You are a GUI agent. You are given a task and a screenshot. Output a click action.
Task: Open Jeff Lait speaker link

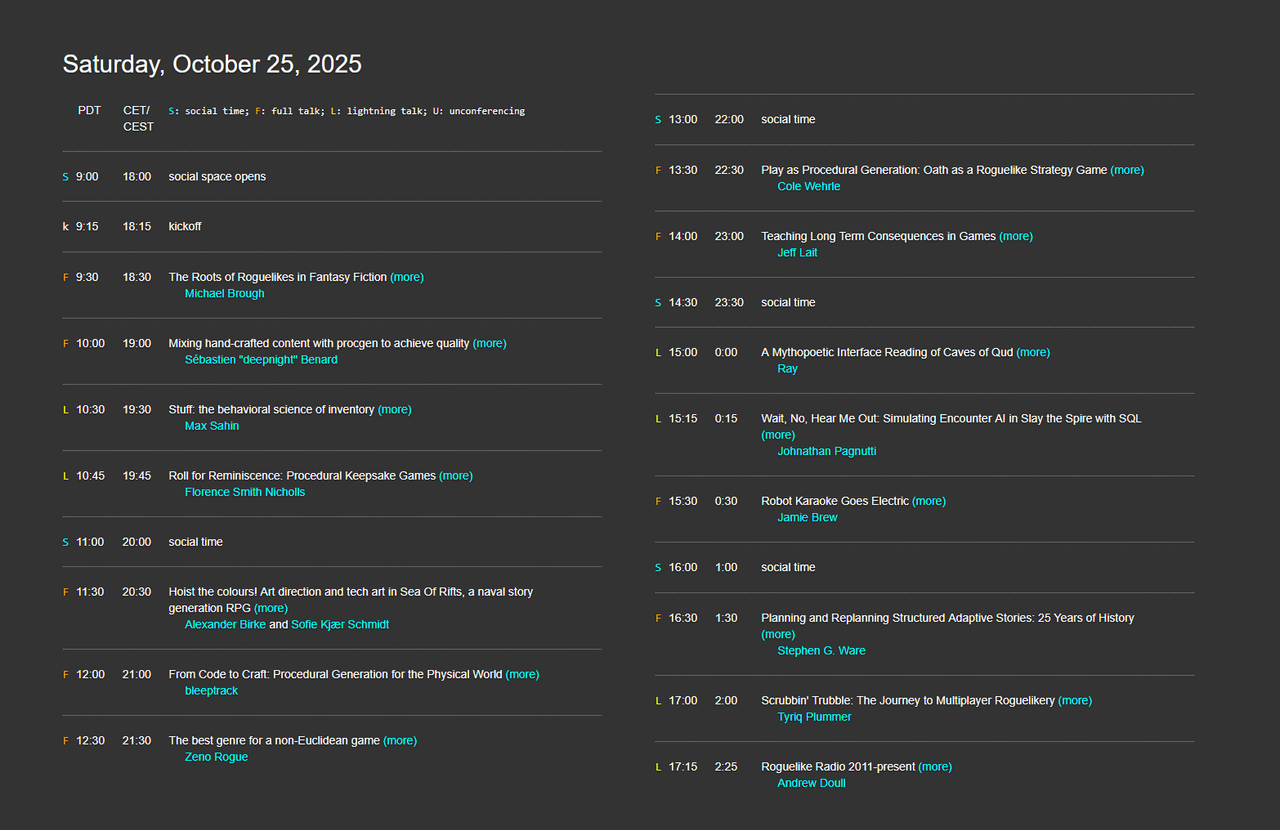click(x=797, y=253)
